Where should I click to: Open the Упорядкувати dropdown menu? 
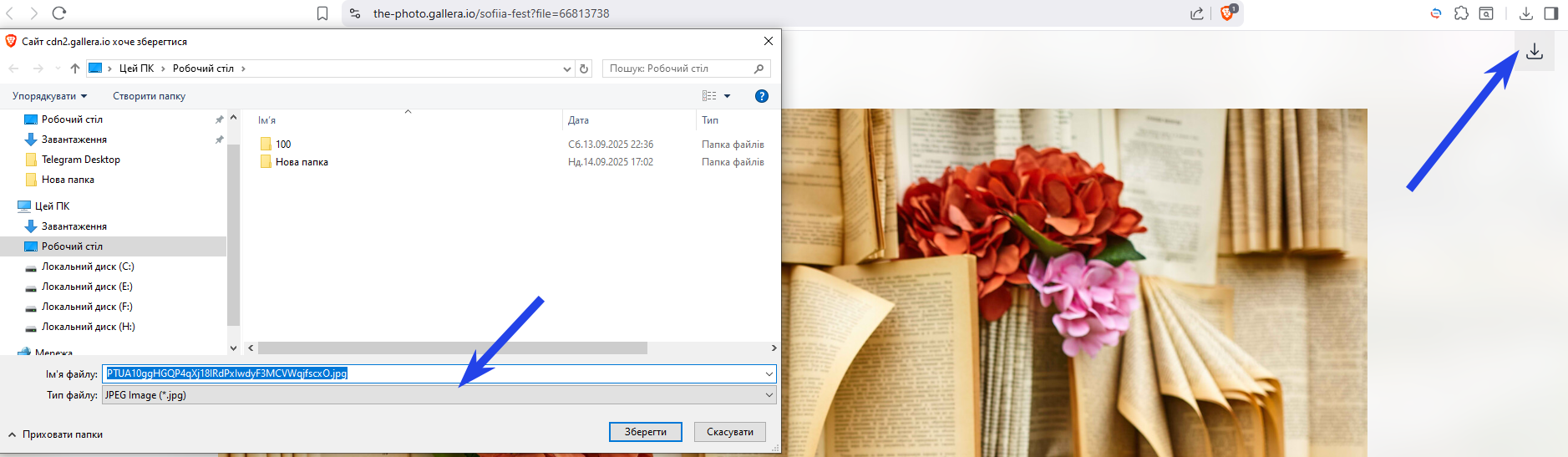pos(50,96)
